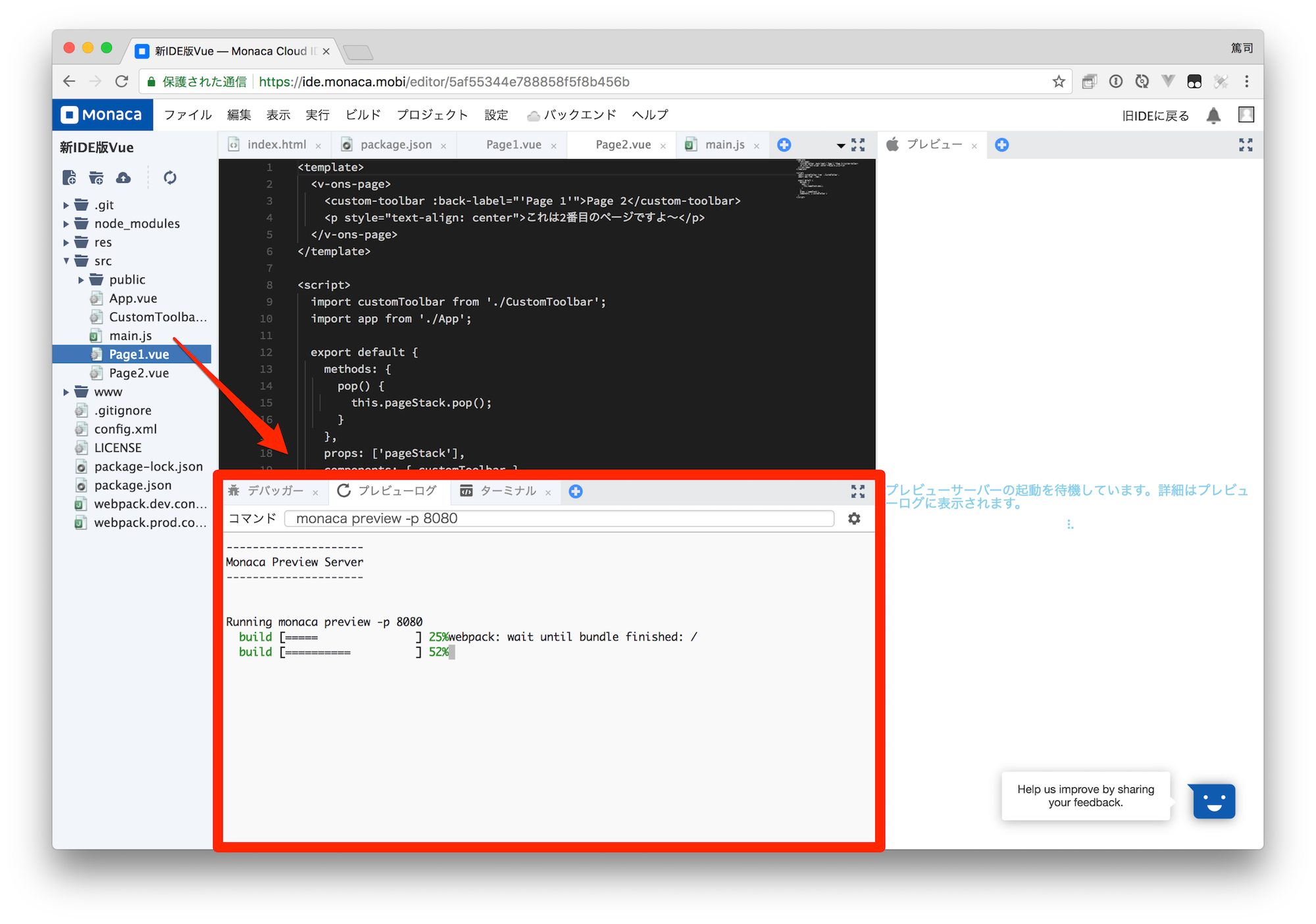Viewport: 1316px width, 924px height.
Task: Close the index.html tab
Action: [x=318, y=146]
